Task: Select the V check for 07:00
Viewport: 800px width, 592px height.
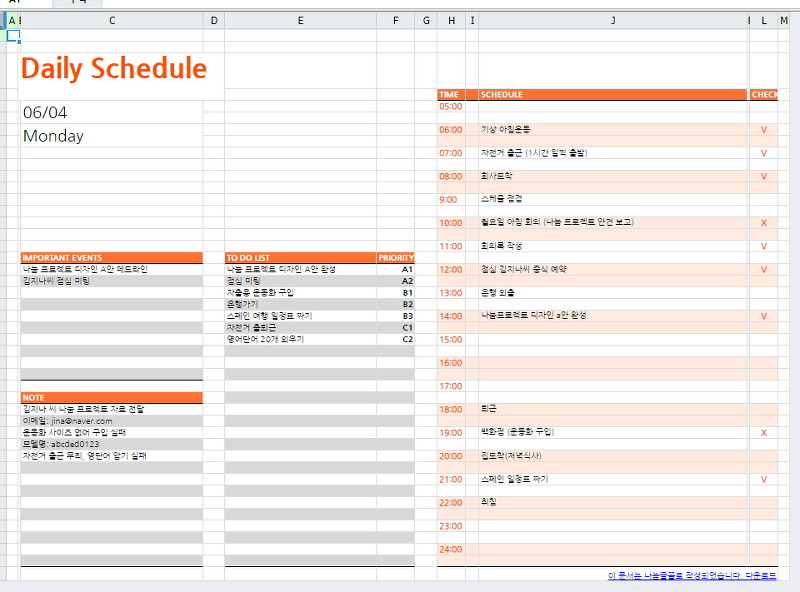Action: [764, 153]
